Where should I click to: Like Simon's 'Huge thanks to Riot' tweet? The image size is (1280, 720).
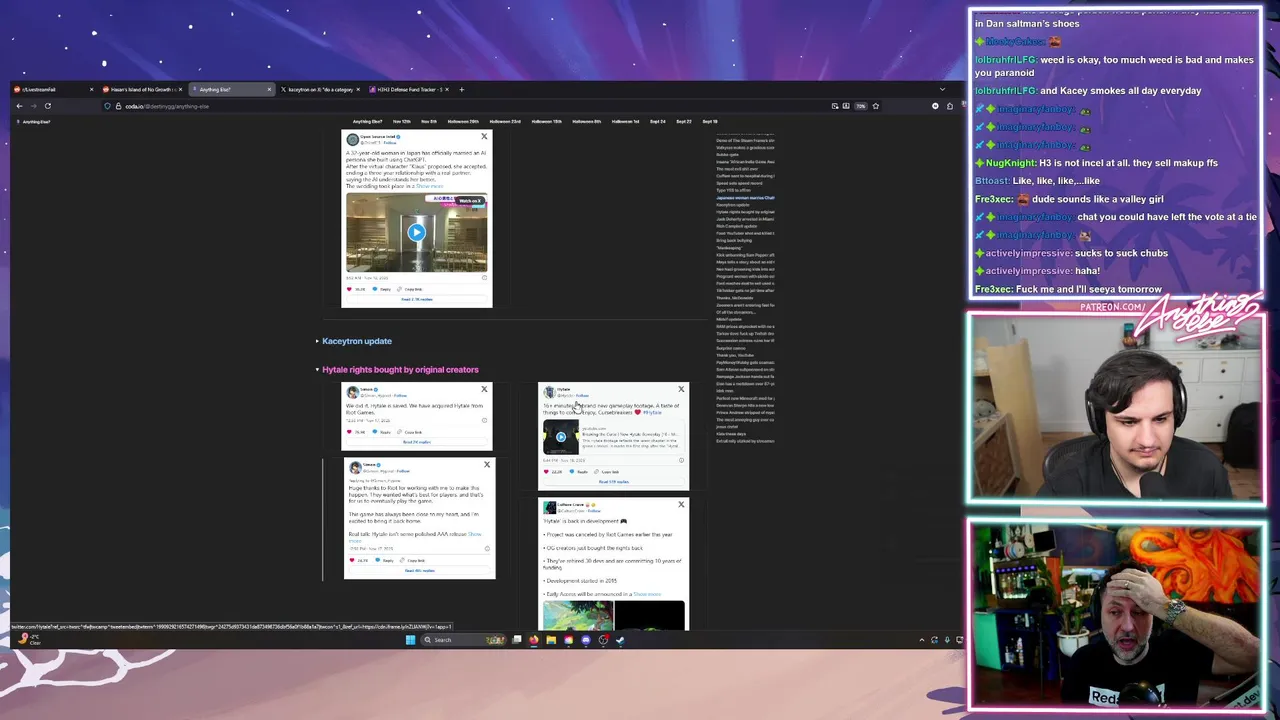(x=354, y=560)
